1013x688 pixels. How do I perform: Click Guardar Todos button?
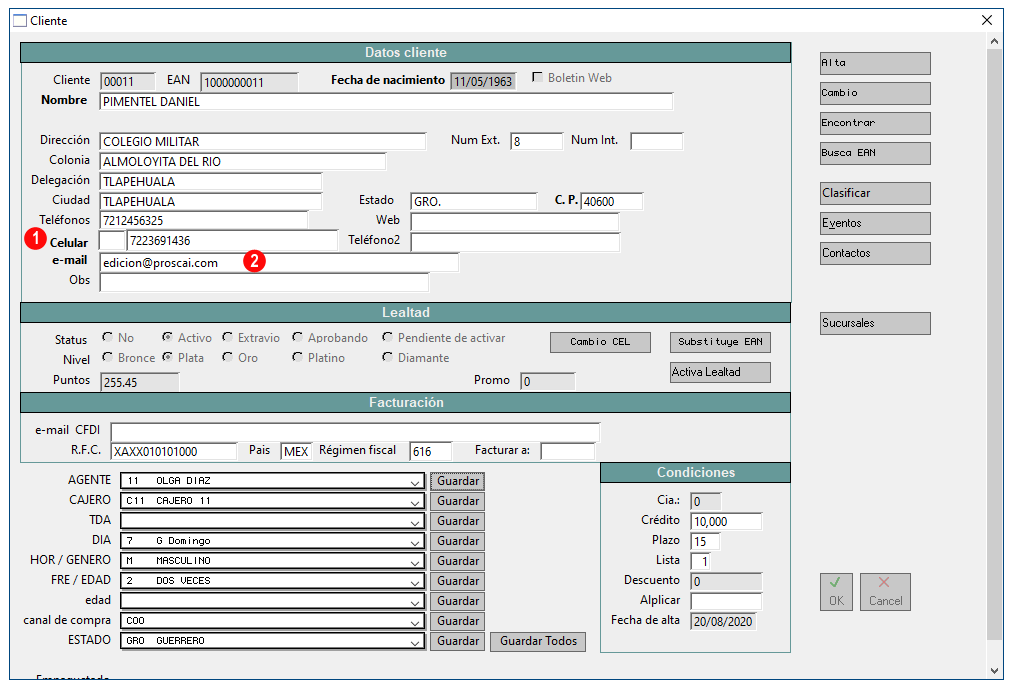point(538,641)
